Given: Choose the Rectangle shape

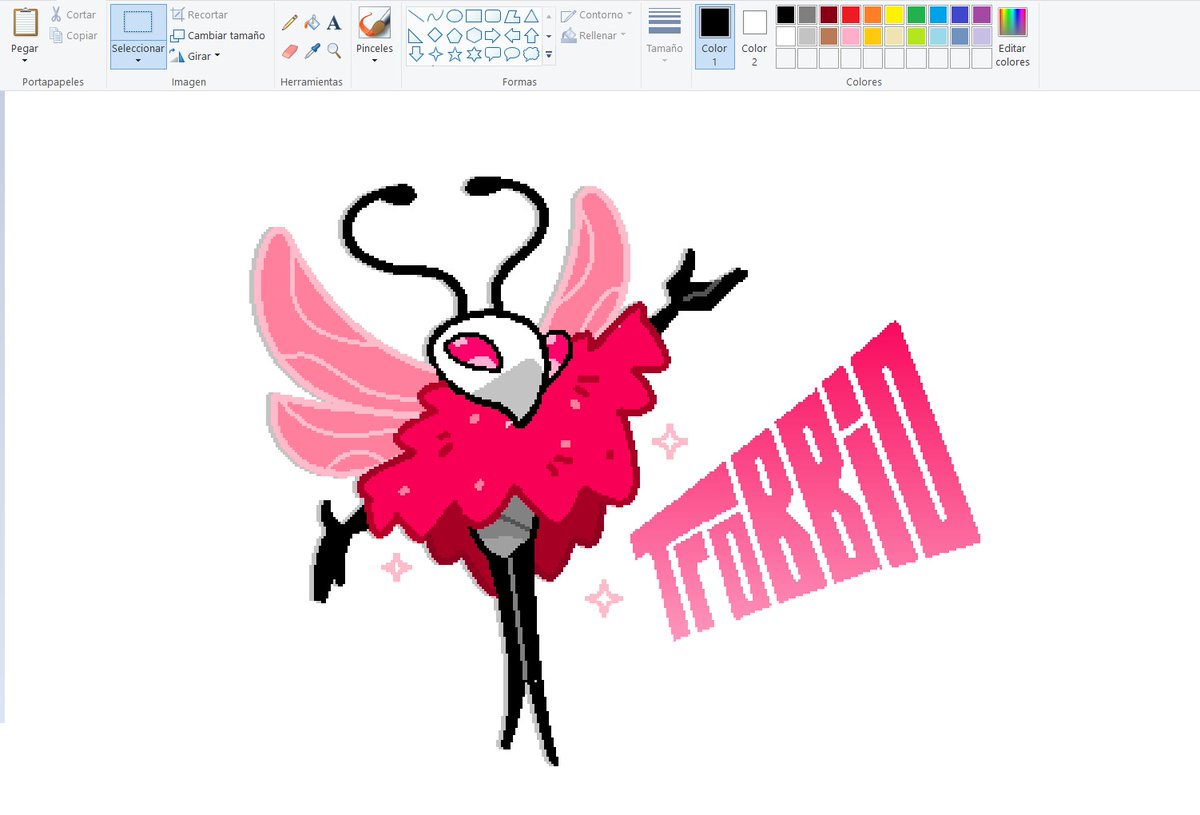Looking at the screenshot, I should pyautogui.click(x=473, y=16).
